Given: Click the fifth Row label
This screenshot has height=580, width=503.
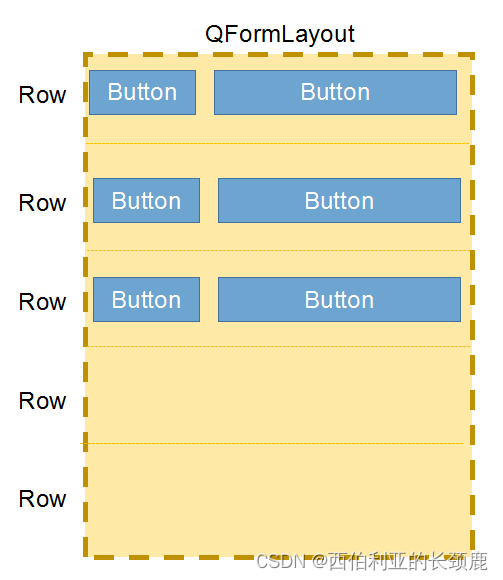Looking at the screenshot, I should [x=43, y=499].
